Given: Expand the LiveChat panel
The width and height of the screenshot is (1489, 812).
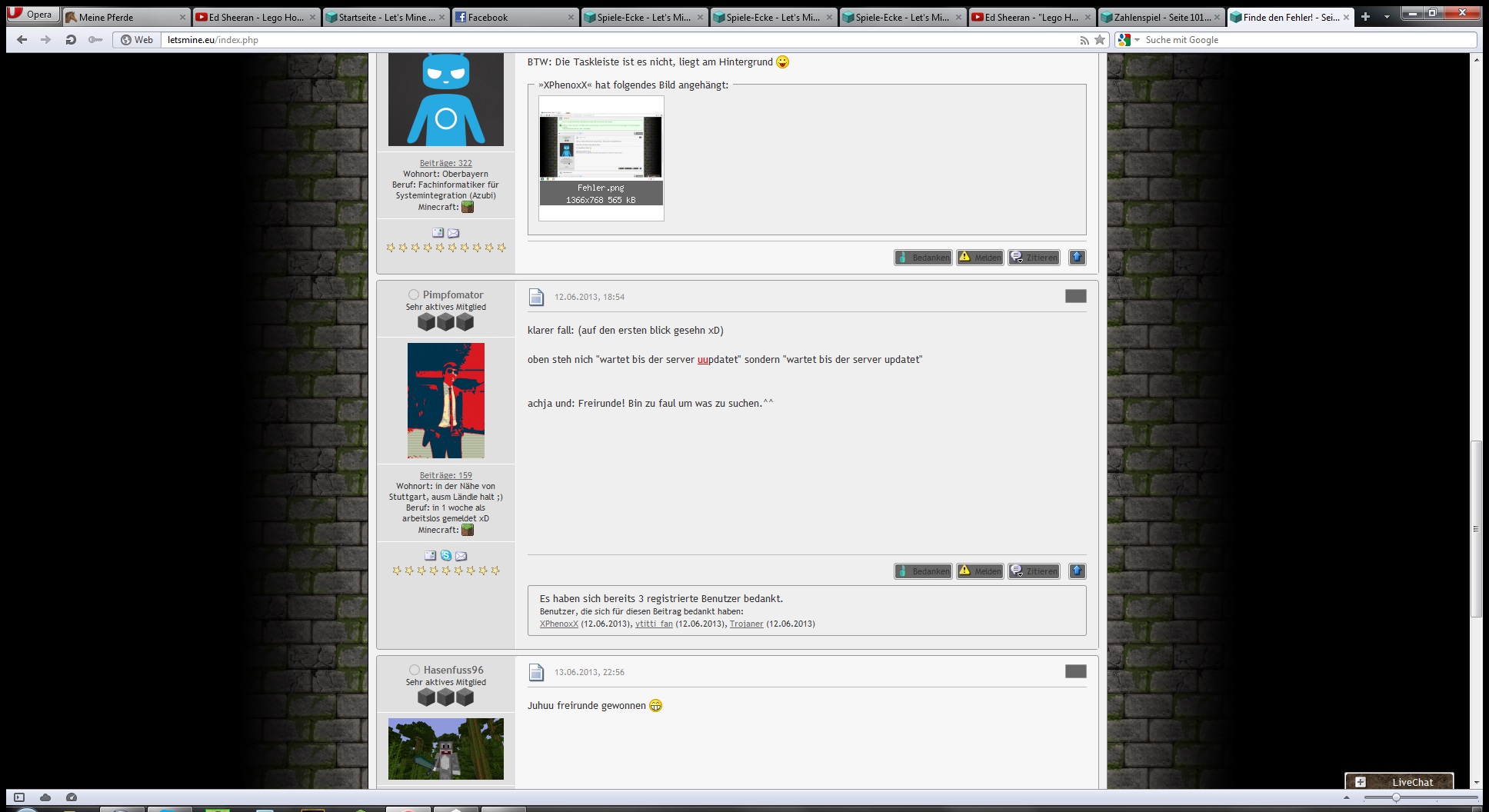Looking at the screenshot, I should point(1360,782).
